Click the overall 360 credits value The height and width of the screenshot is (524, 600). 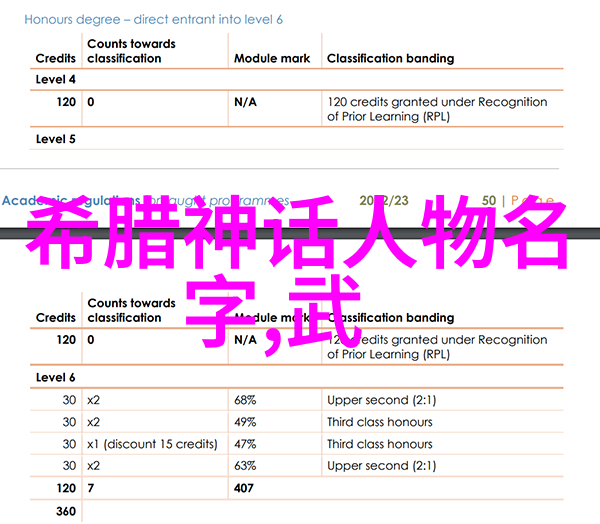66,512
